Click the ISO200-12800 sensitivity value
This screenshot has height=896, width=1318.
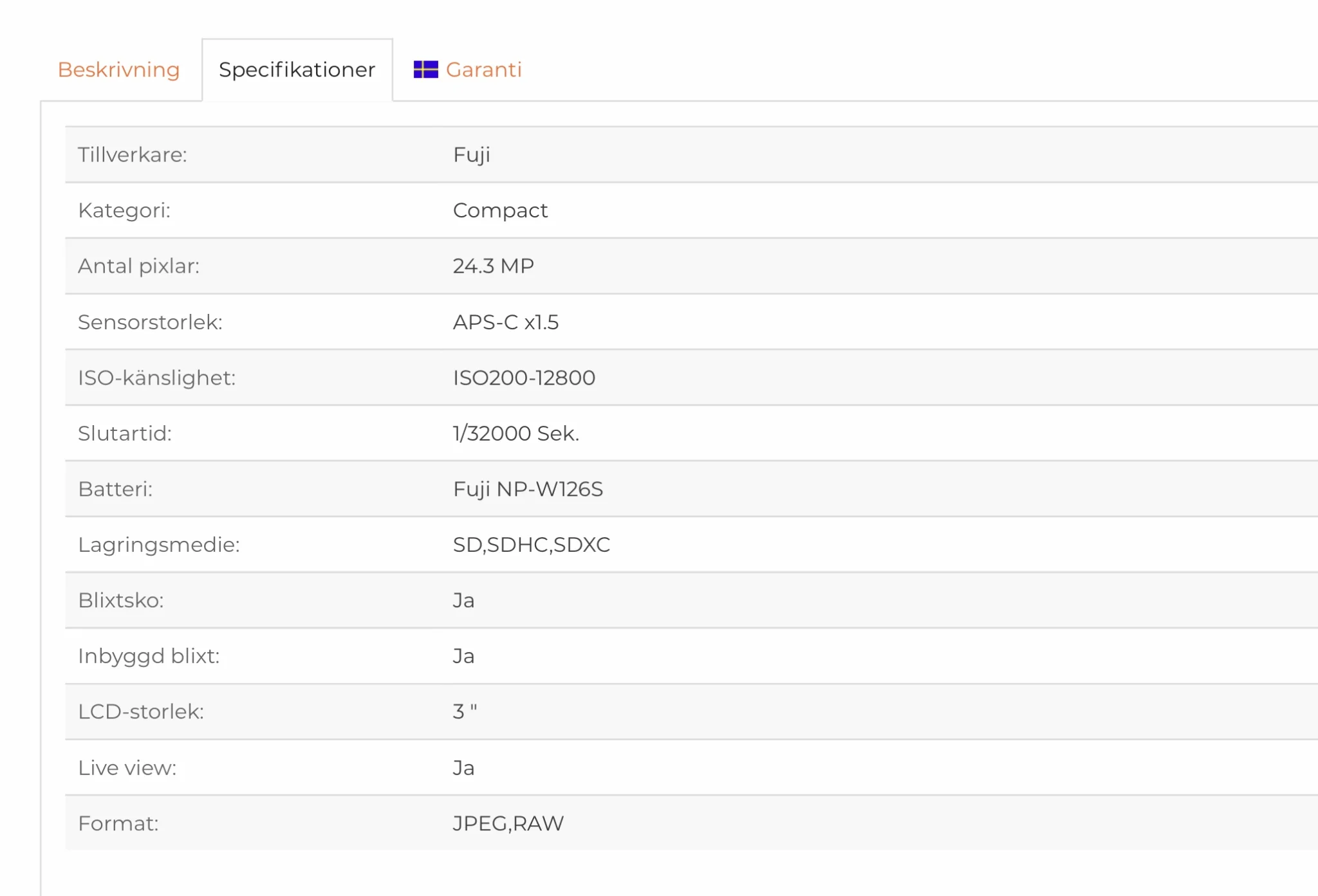[x=524, y=378]
